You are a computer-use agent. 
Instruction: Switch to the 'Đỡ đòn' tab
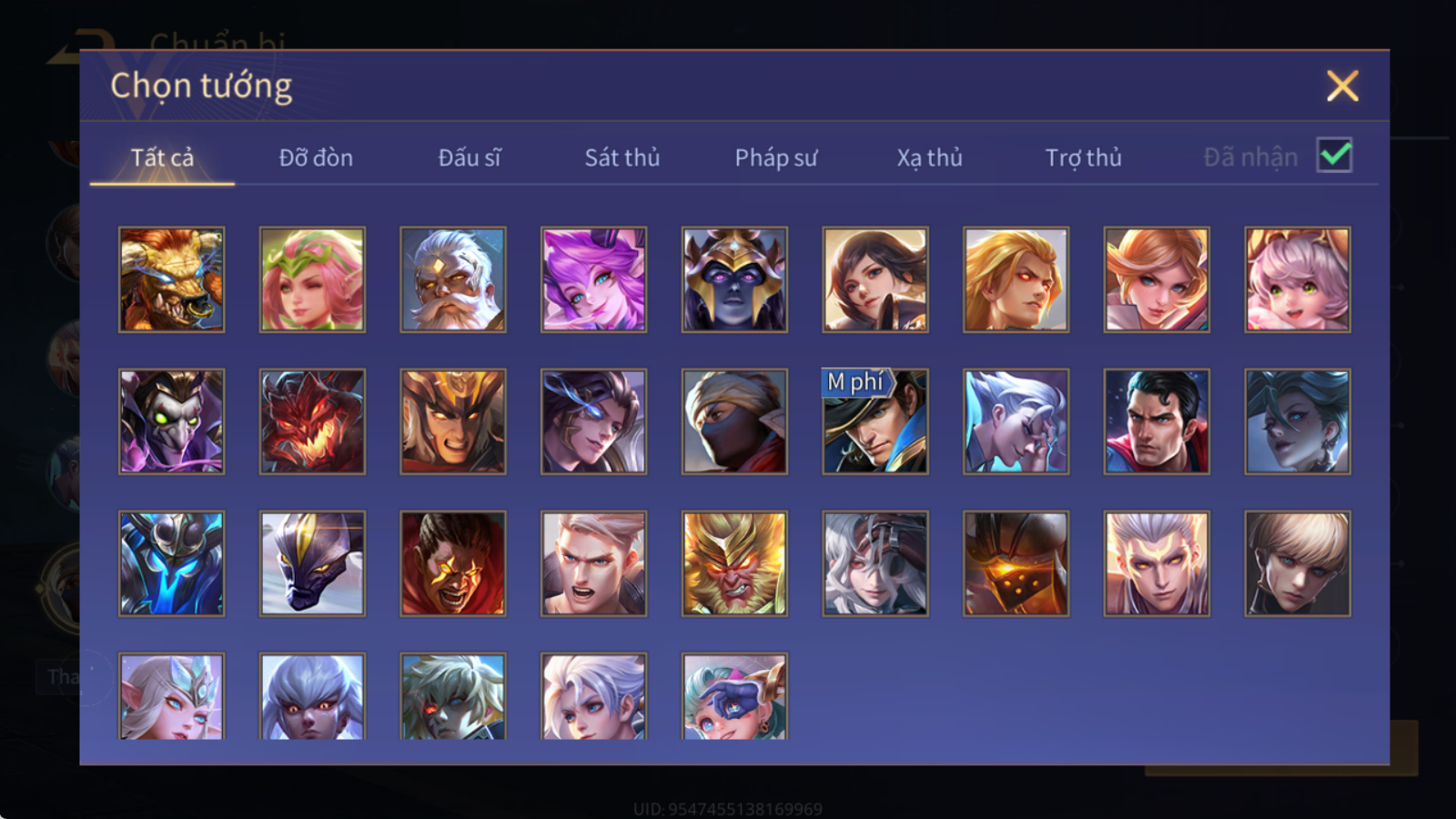pyautogui.click(x=316, y=157)
